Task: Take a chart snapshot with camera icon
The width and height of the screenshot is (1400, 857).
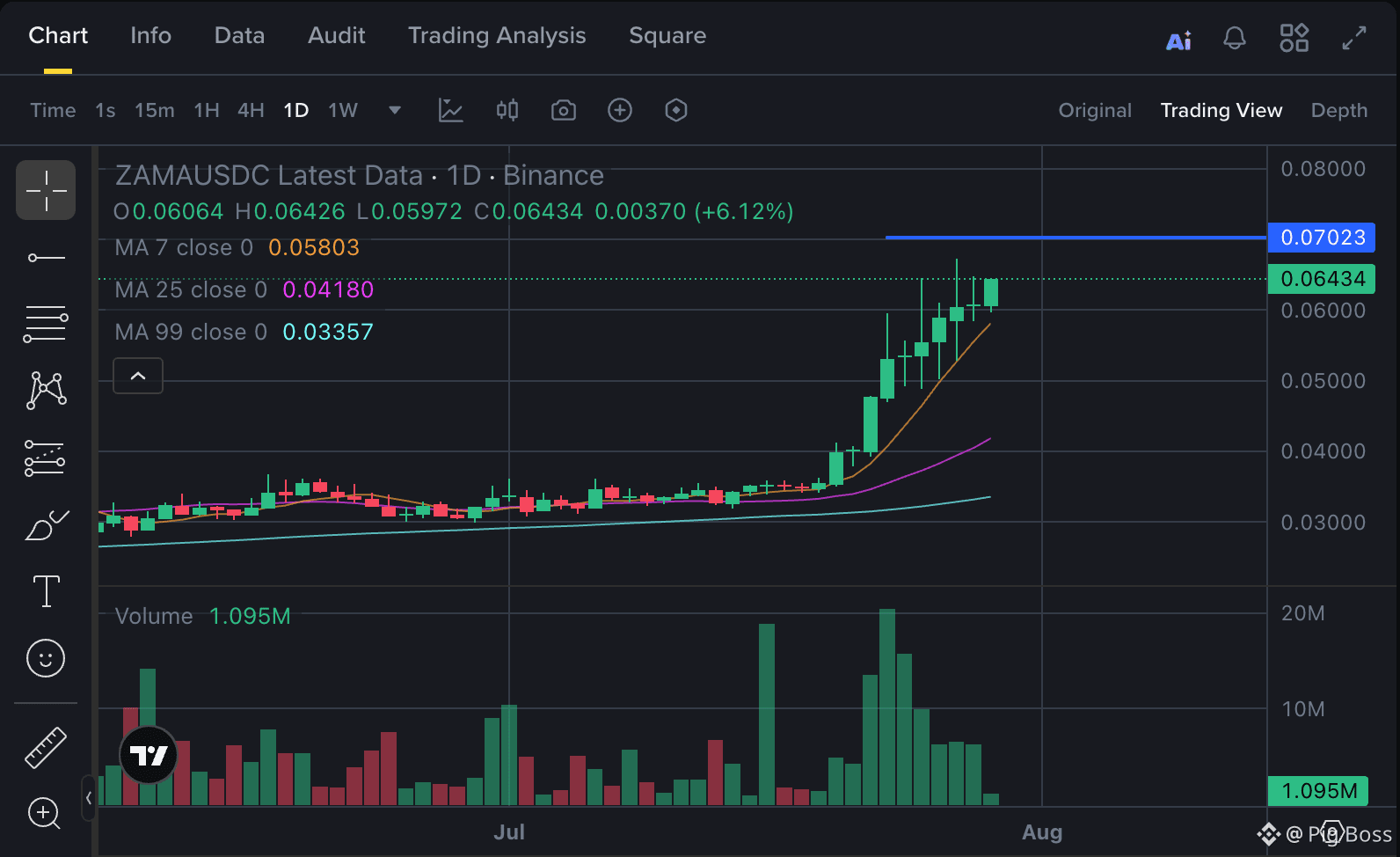Action: [x=564, y=110]
